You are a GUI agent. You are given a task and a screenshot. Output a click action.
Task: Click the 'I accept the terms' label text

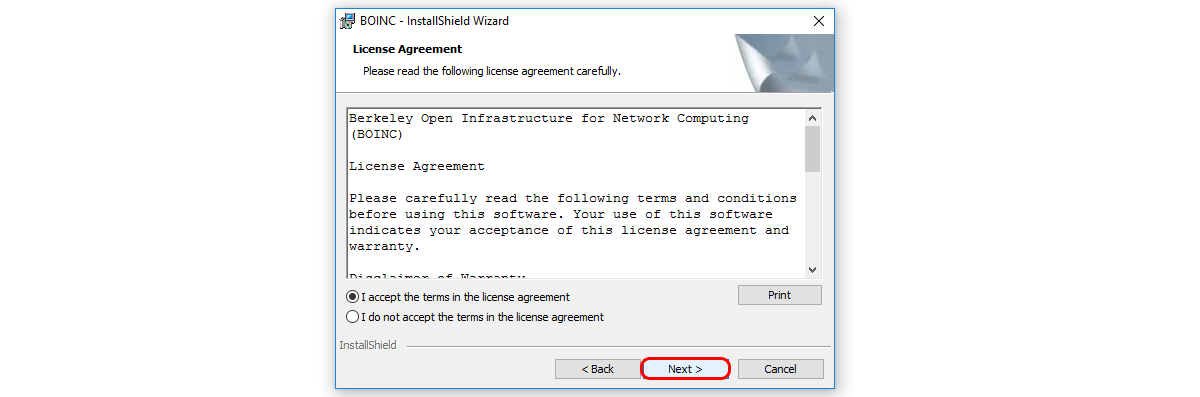(466, 297)
